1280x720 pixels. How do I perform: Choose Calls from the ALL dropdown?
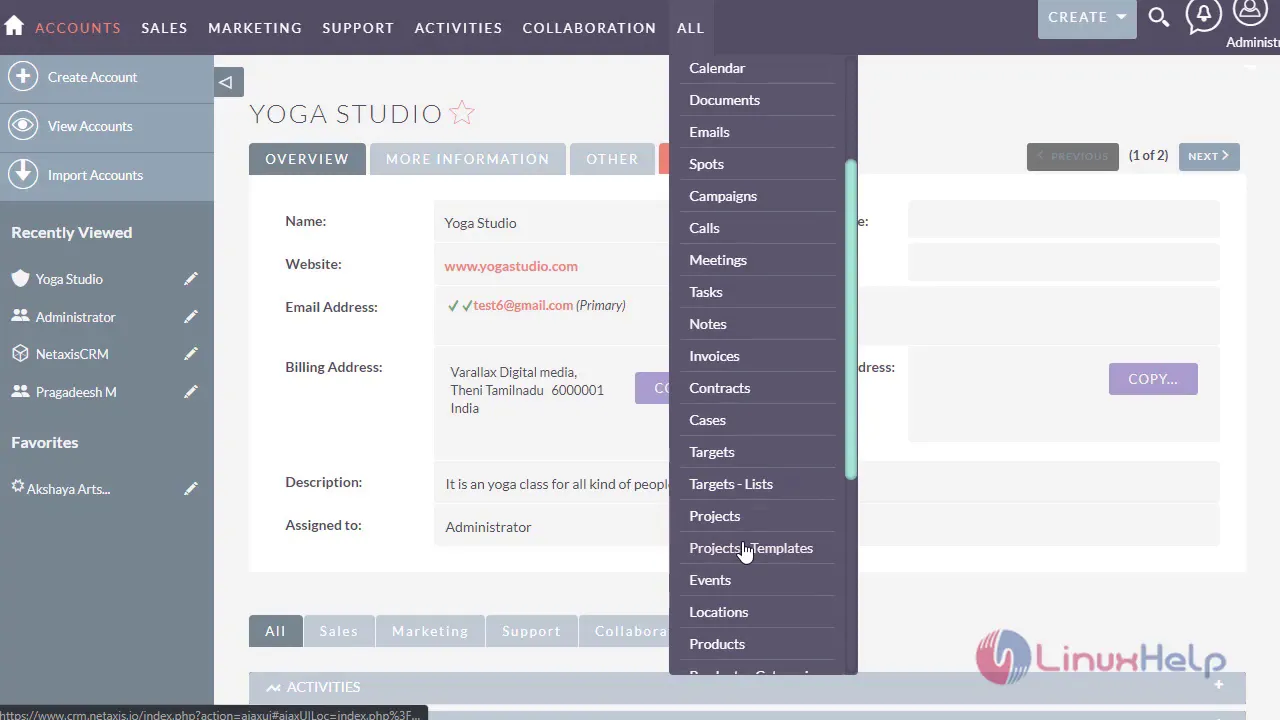click(704, 228)
